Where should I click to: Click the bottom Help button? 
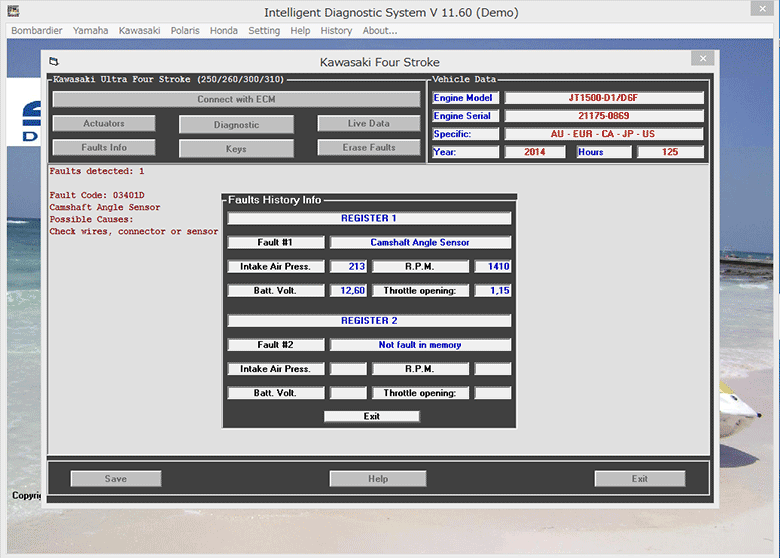(x=378, y=478)
